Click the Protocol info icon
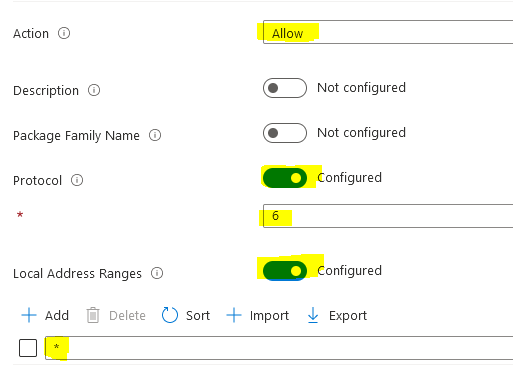This screenshot has height=367, width=513. 77,180
